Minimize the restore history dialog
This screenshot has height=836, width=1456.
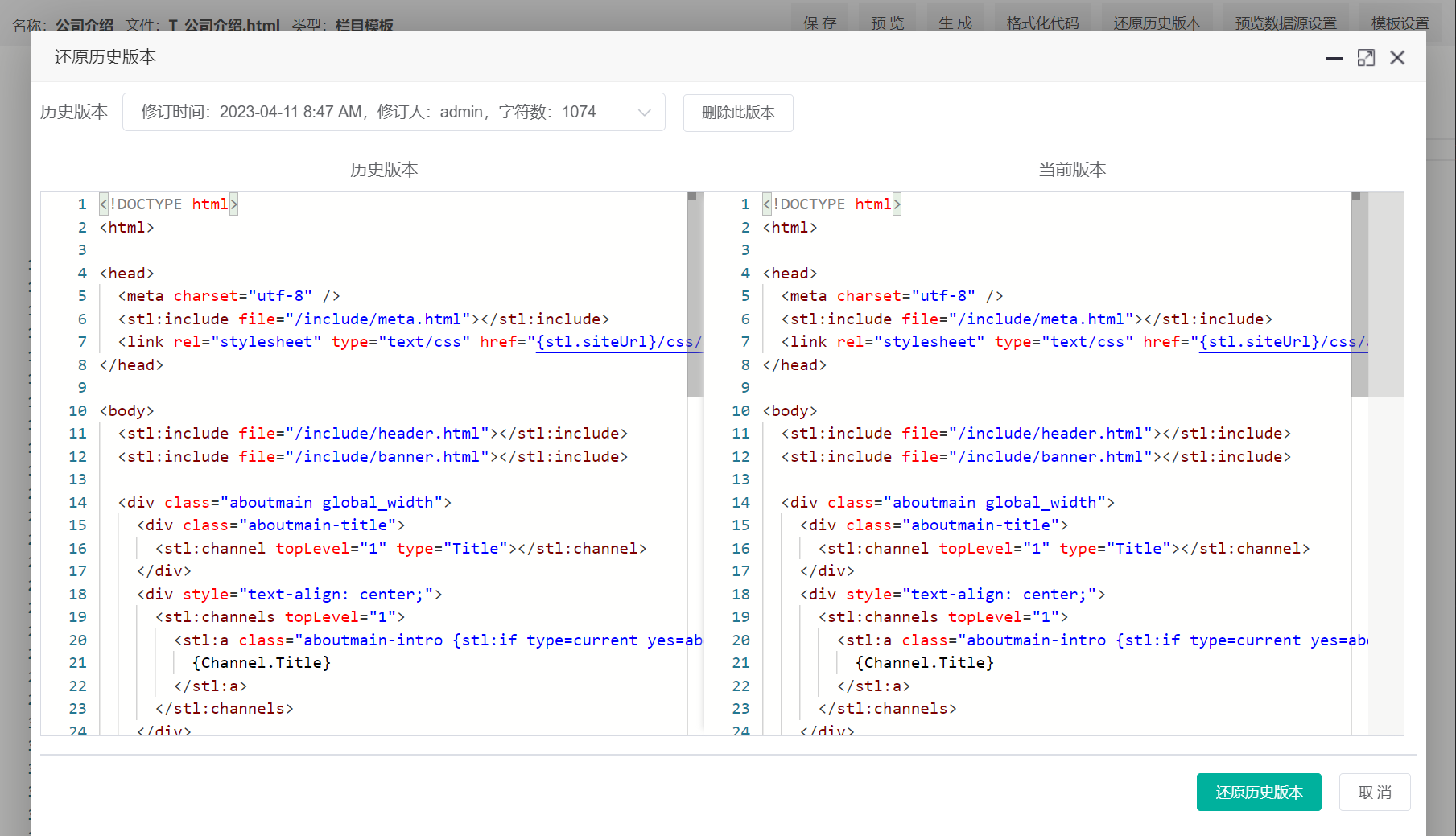1334,58
